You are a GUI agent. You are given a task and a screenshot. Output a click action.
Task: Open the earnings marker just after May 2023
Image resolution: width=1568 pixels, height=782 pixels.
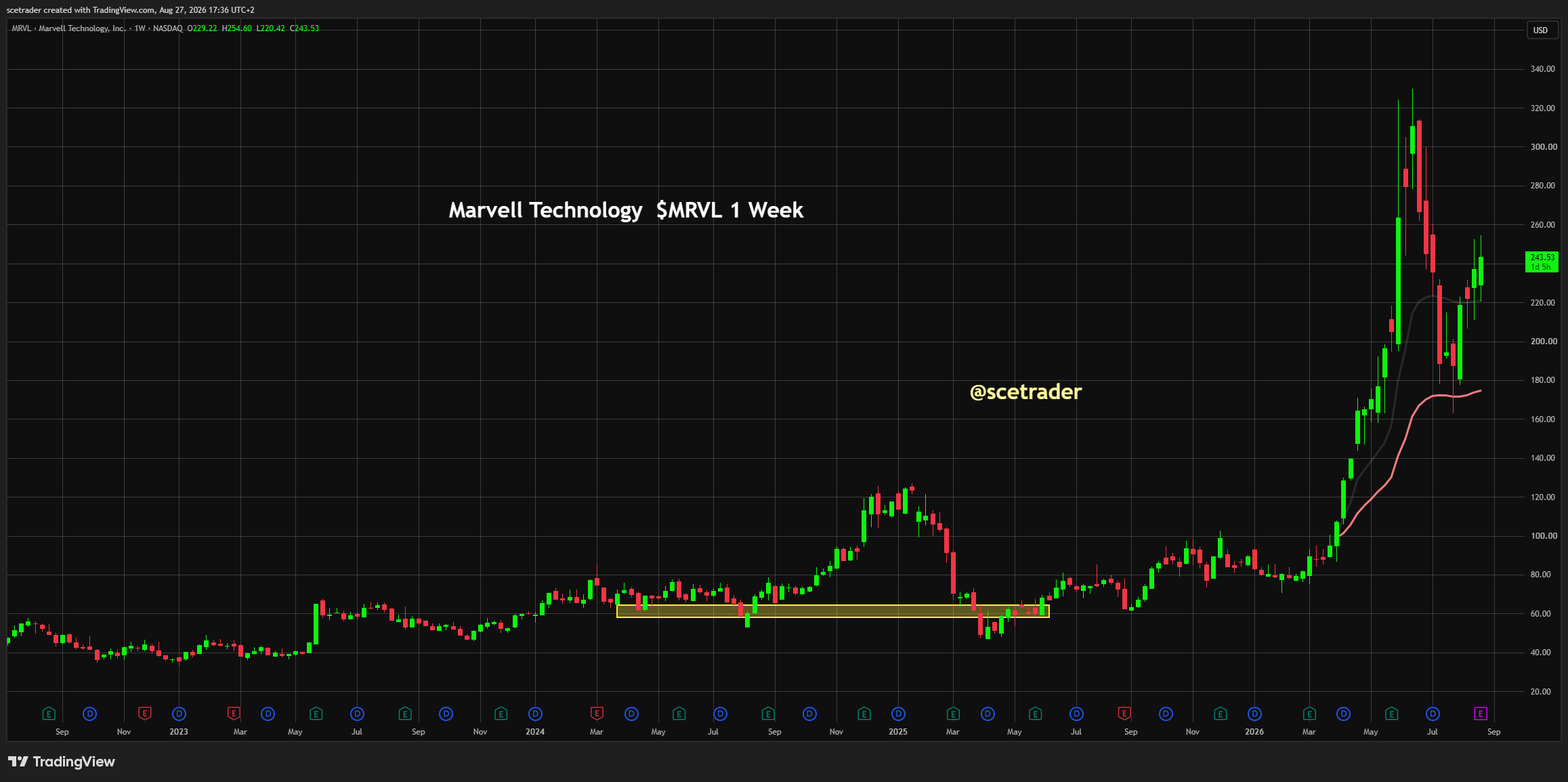[x=316, y=714]
